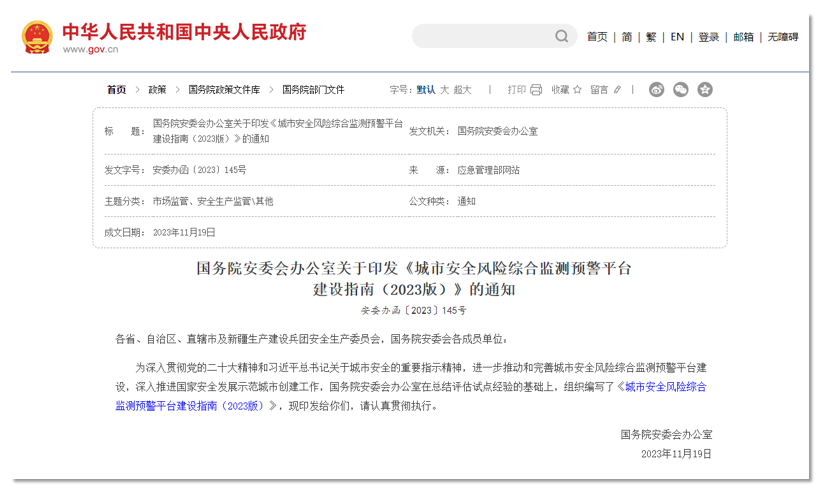Open 国务院政策文件库 breadcrumb
This screenshot has width=822, height=490.
click(x=224, y=90)
